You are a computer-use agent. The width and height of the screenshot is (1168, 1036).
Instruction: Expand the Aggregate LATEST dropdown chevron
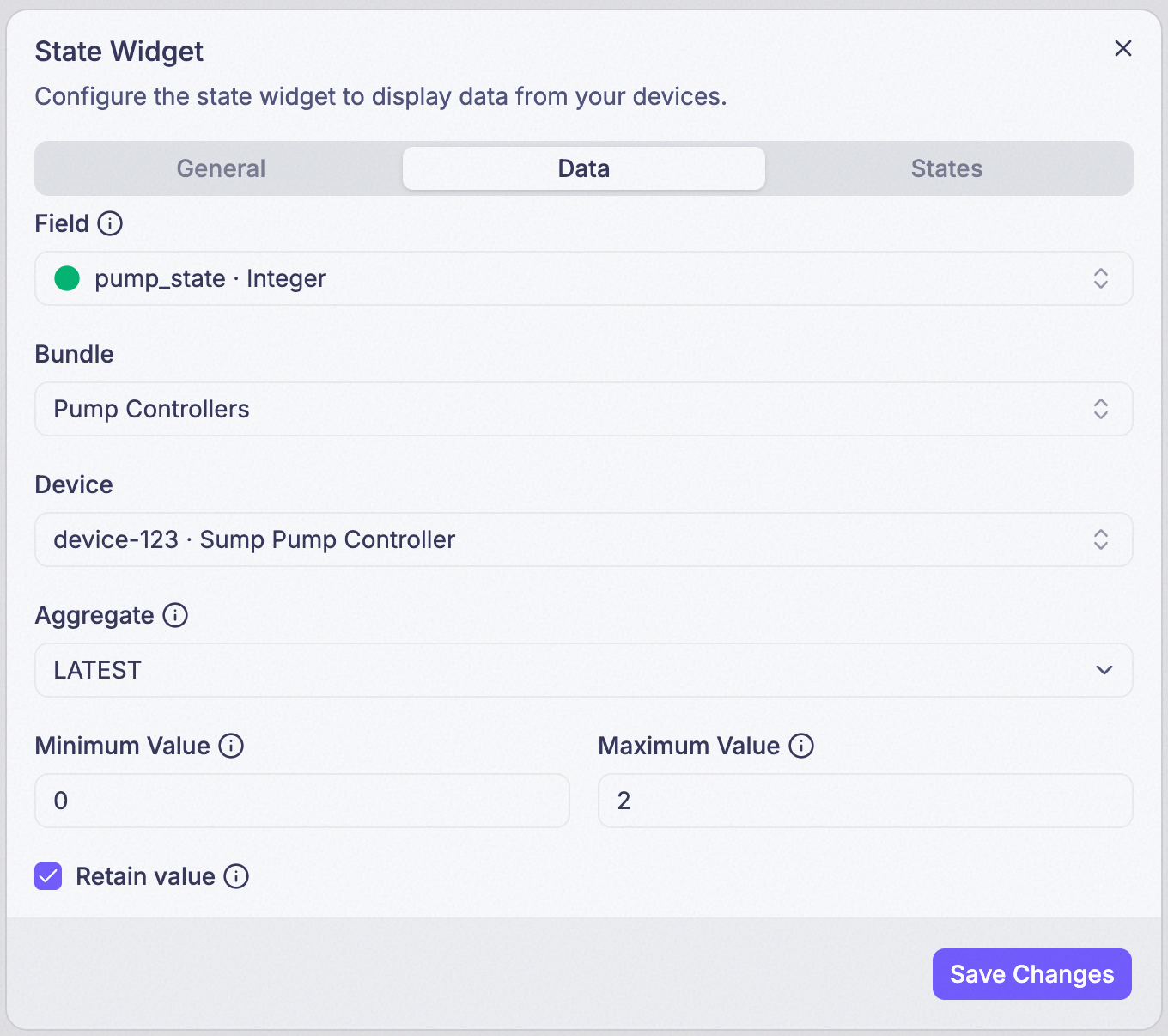click(x=1104, y=670)
